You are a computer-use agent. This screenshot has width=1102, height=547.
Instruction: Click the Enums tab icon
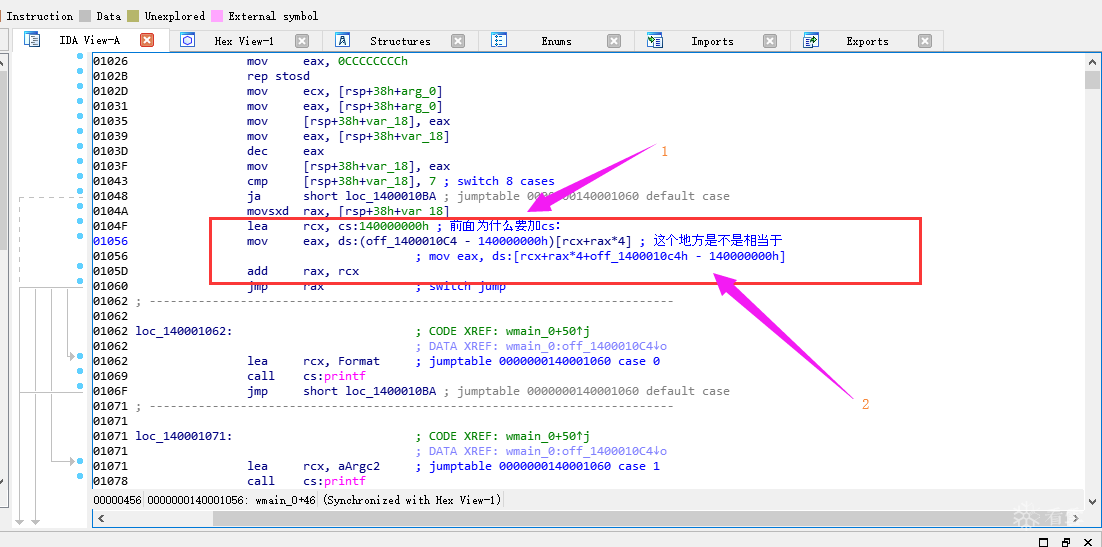499,40
